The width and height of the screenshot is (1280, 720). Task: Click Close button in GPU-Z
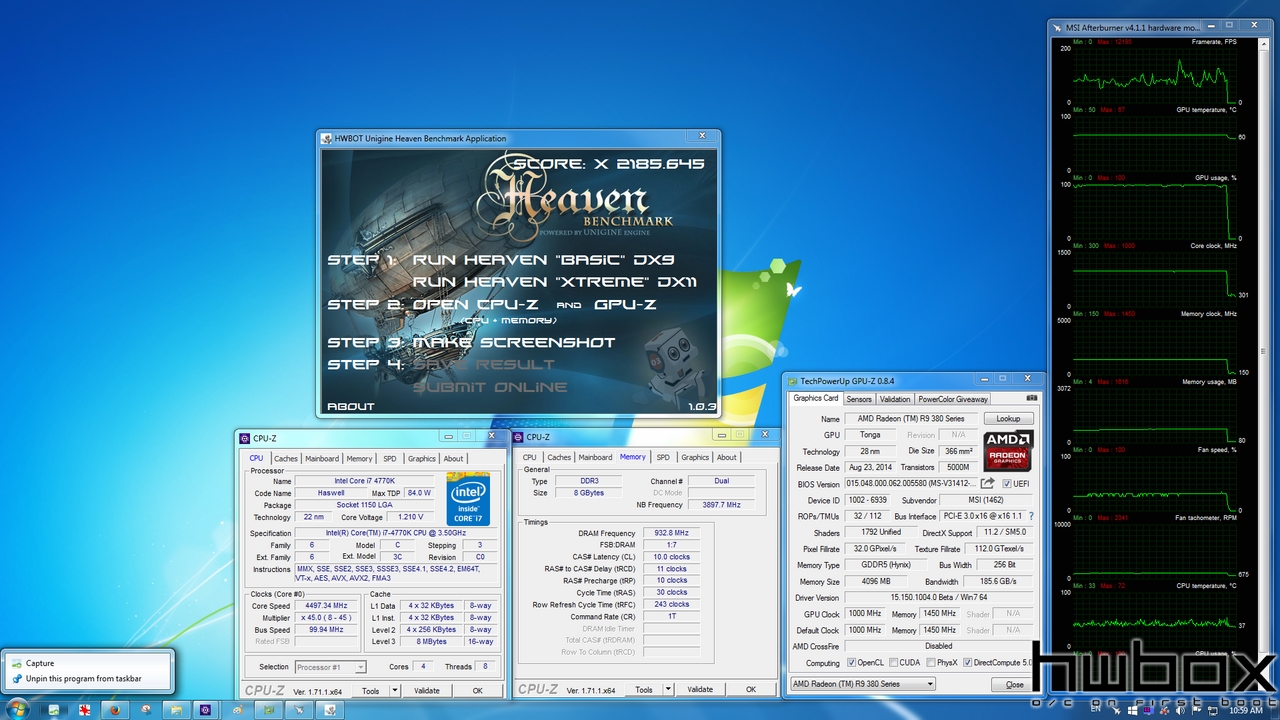click(1014, 685)
